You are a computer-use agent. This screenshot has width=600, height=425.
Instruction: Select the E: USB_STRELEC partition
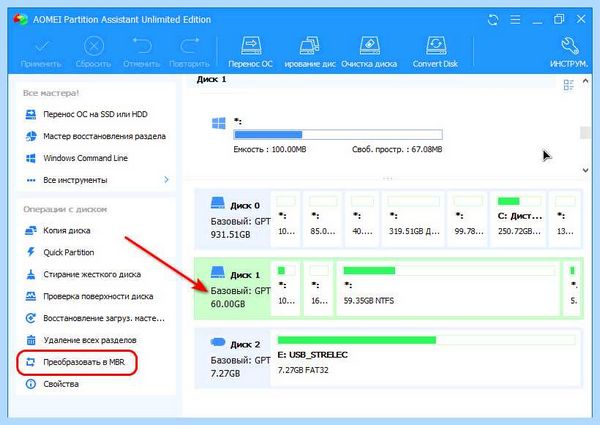(x=426, y=358)
